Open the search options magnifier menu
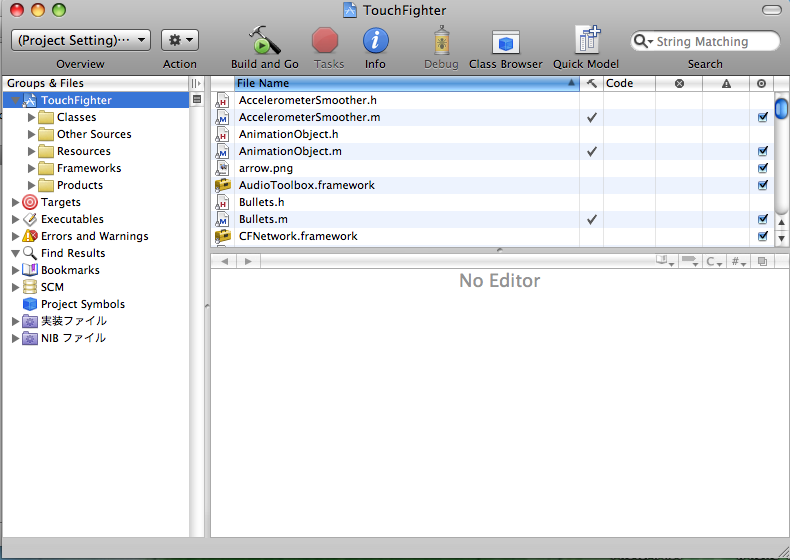 click(642, 41)
